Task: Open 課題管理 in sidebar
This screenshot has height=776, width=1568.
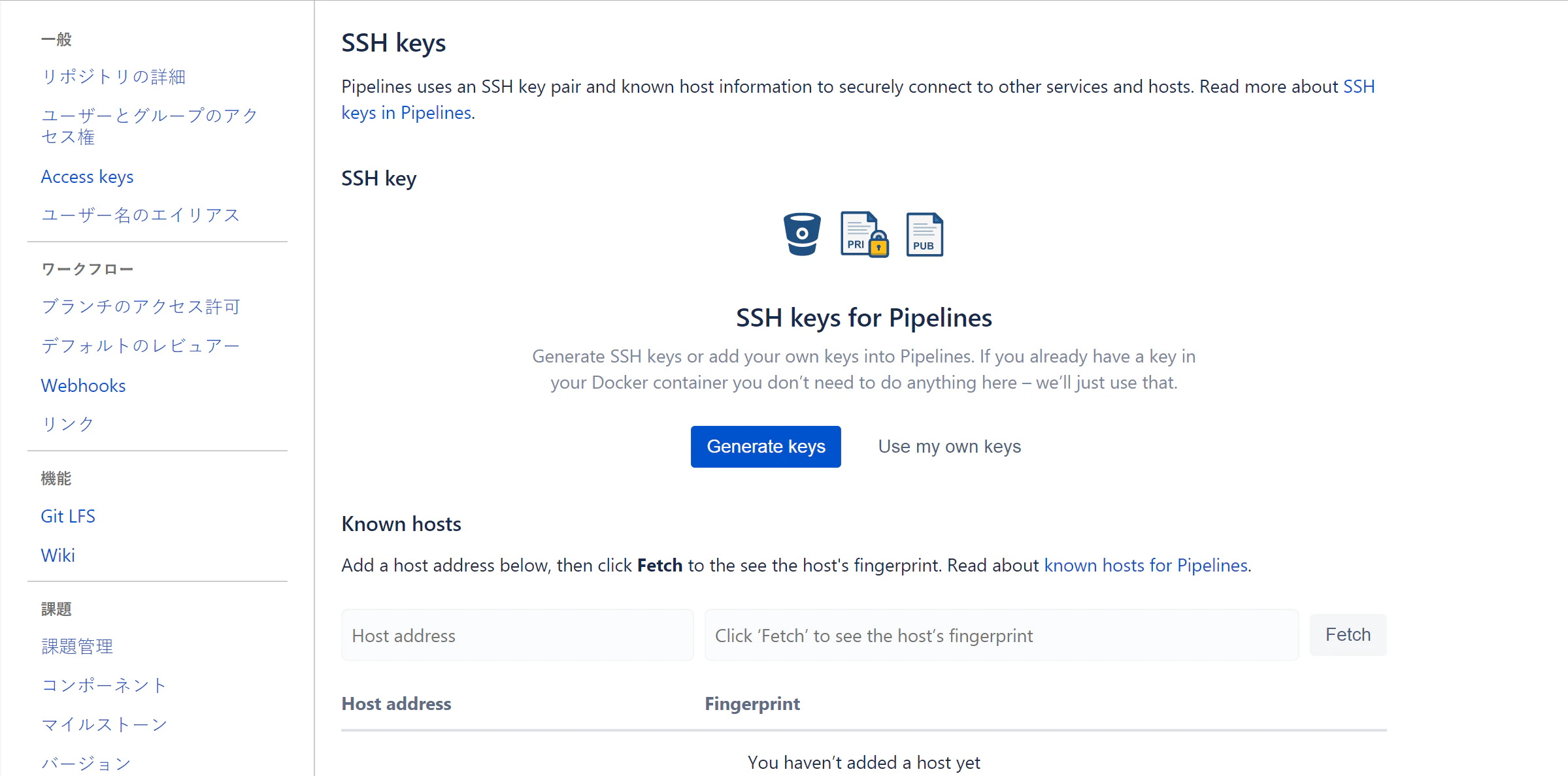Action: (x=77, y=647)
